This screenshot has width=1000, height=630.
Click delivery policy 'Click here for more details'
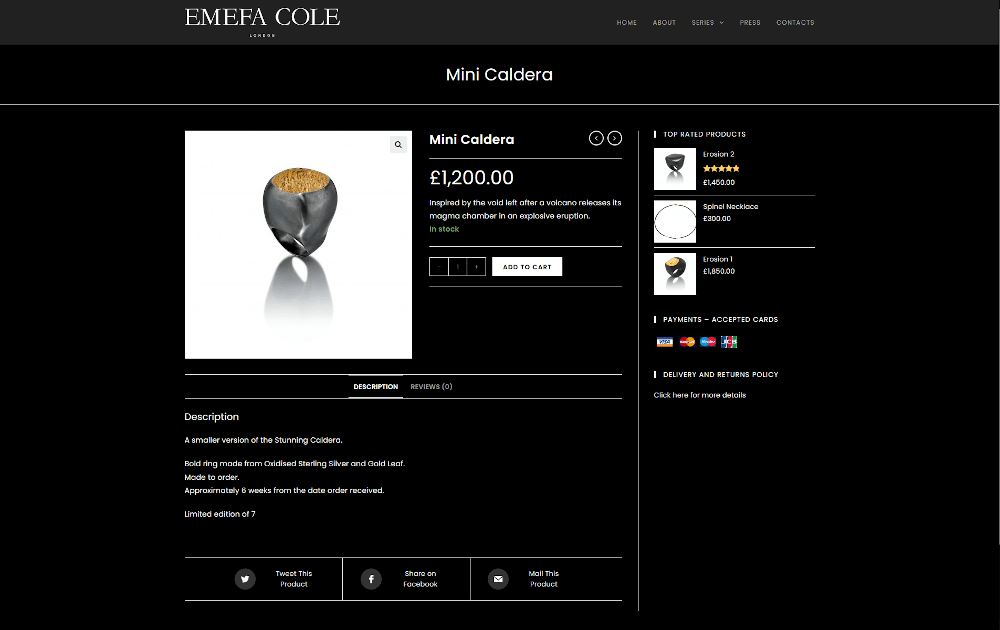[700, 395]
